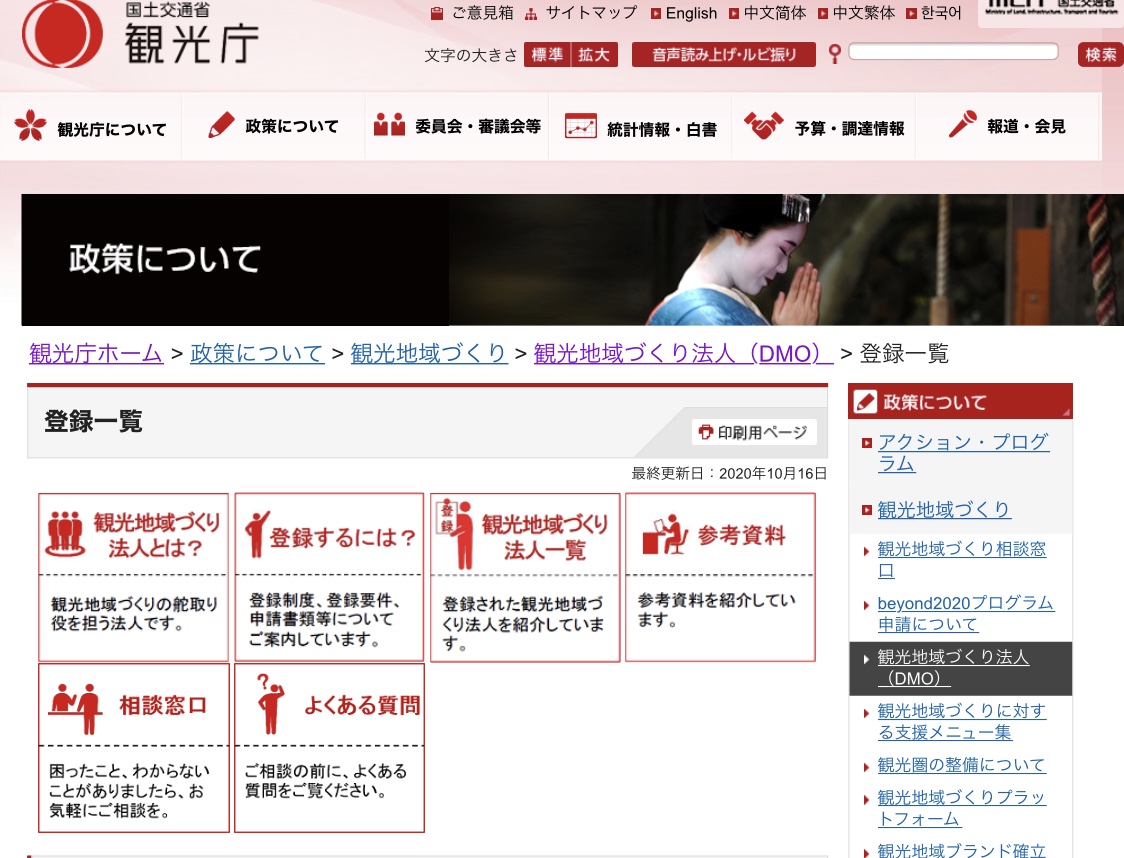Click the printer icon on 印刷用ページ
1124x858 pixels.
click(706, 432)
